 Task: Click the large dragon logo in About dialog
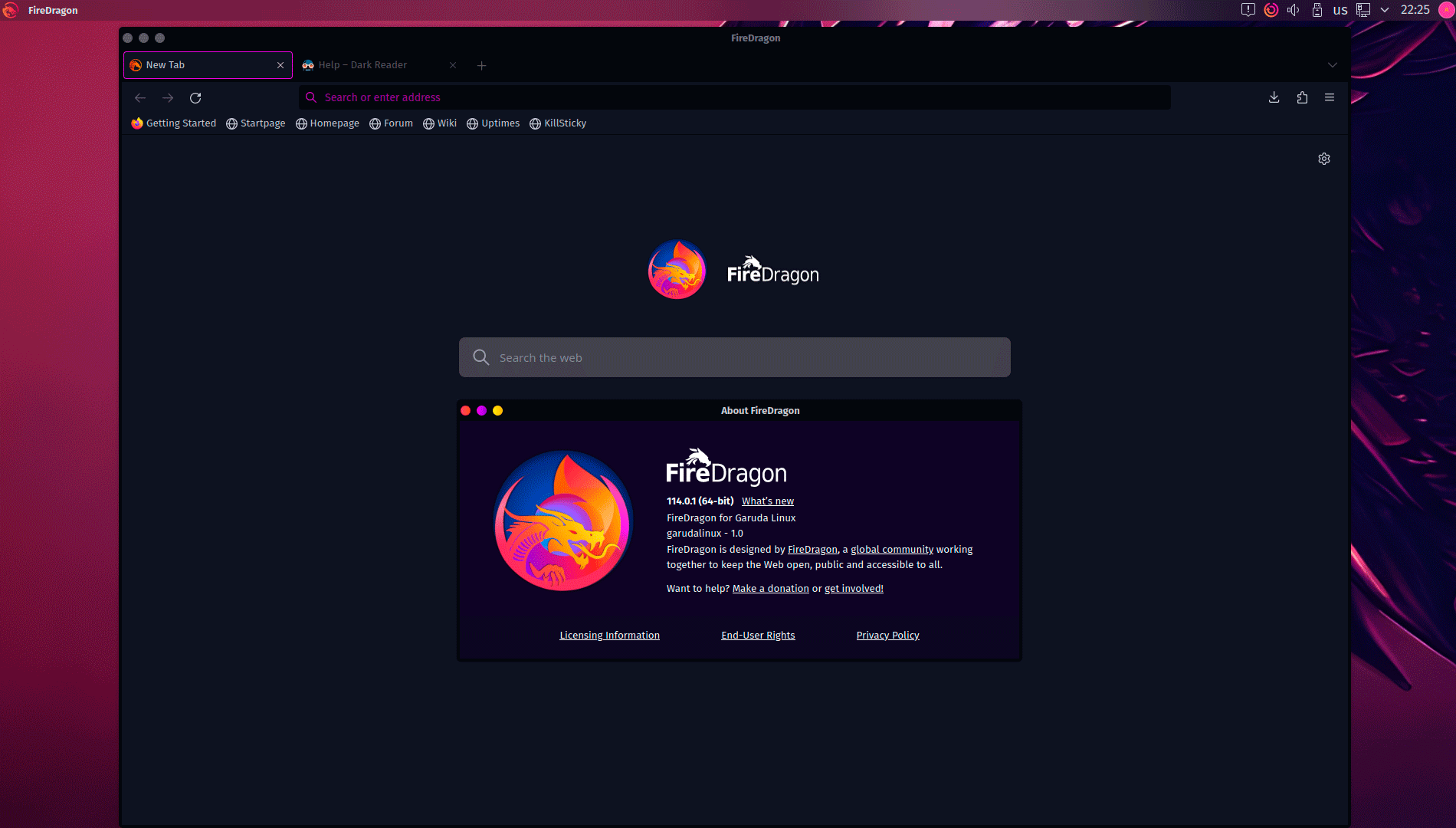564,521
